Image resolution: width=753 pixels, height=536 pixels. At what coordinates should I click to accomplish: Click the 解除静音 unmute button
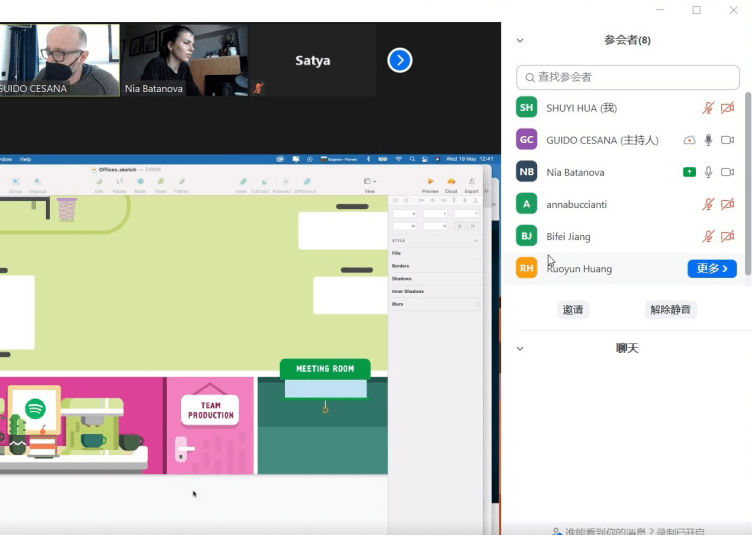pos(670,310)
